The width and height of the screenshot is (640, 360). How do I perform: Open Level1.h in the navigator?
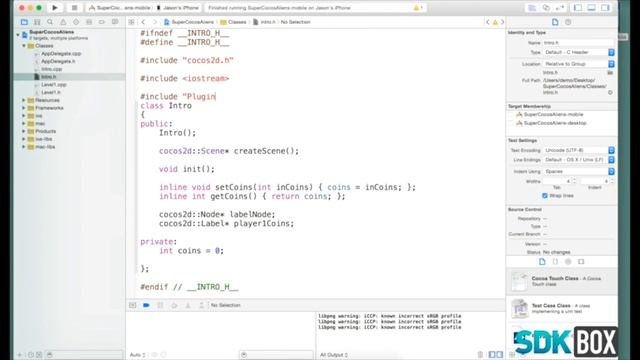point(51,92)
